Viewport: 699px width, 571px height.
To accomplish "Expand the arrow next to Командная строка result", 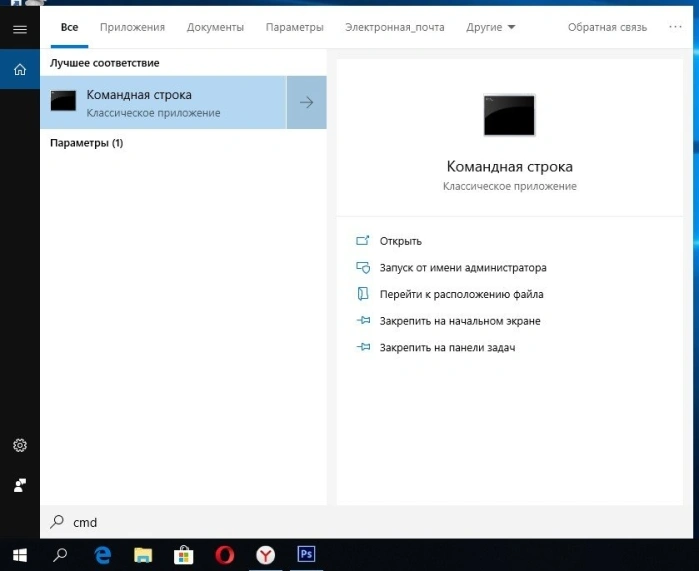I will [307, 103].
